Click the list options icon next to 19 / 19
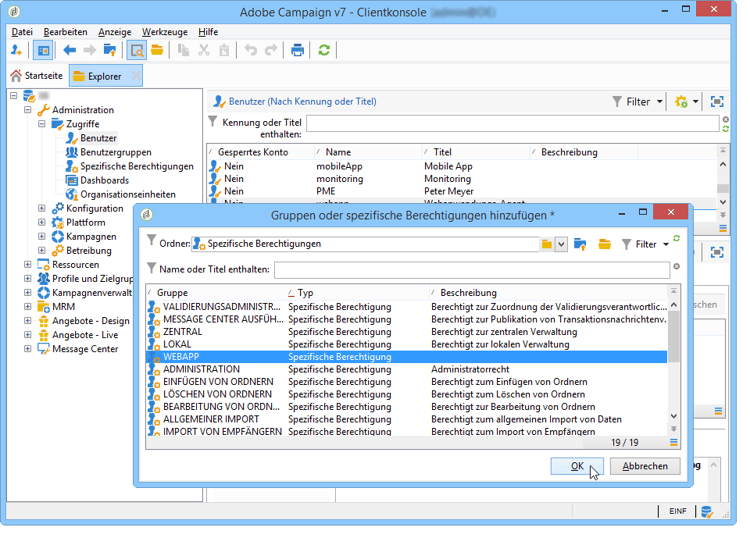The height and width of the screenshot is (538, 750). (x=674, y=441)
